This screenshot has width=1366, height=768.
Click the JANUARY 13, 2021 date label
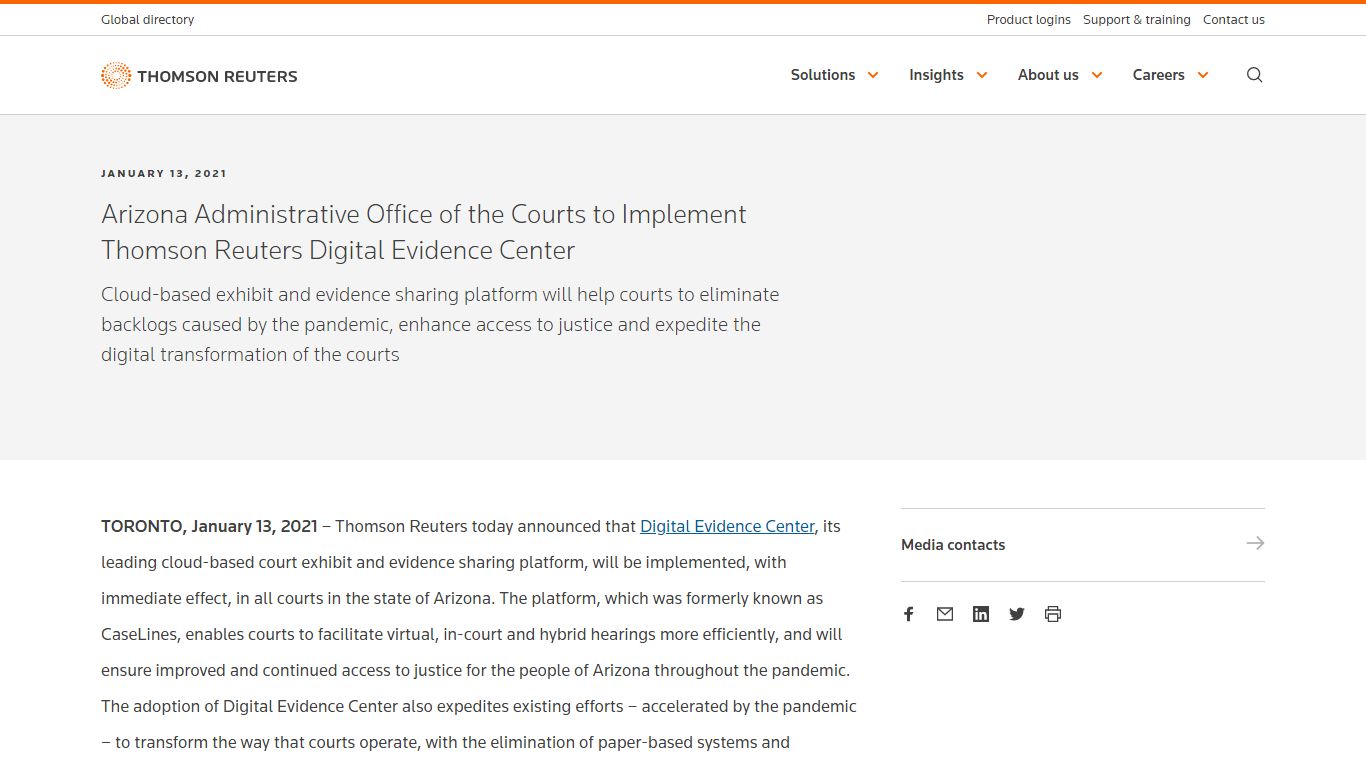tap(164, 173)
